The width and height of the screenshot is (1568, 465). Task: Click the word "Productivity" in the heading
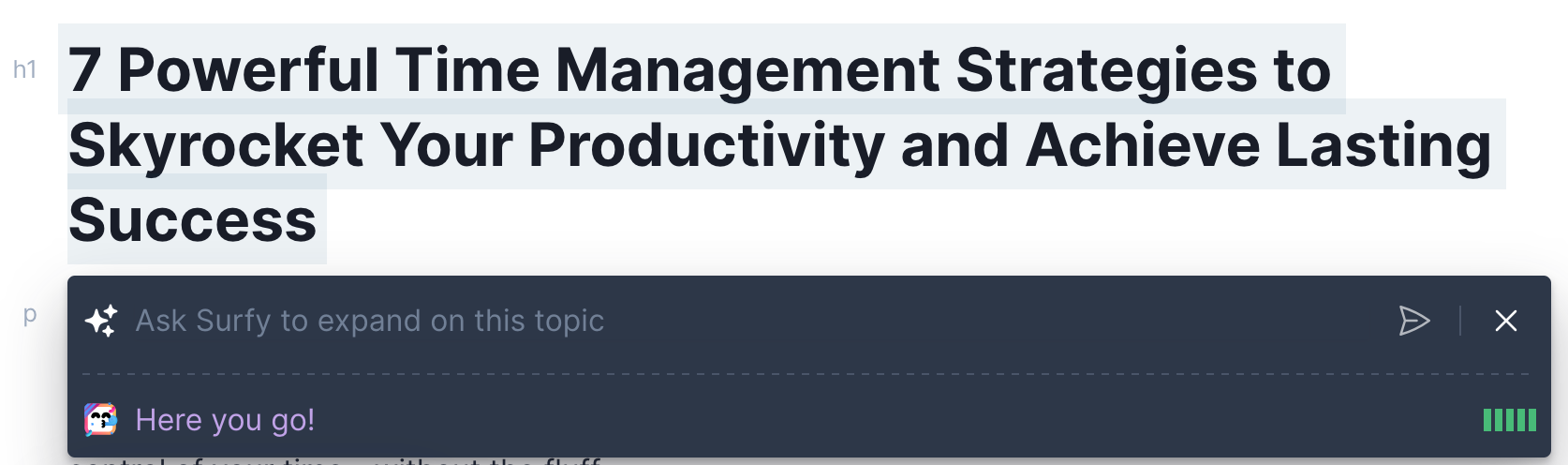point(706,145)
